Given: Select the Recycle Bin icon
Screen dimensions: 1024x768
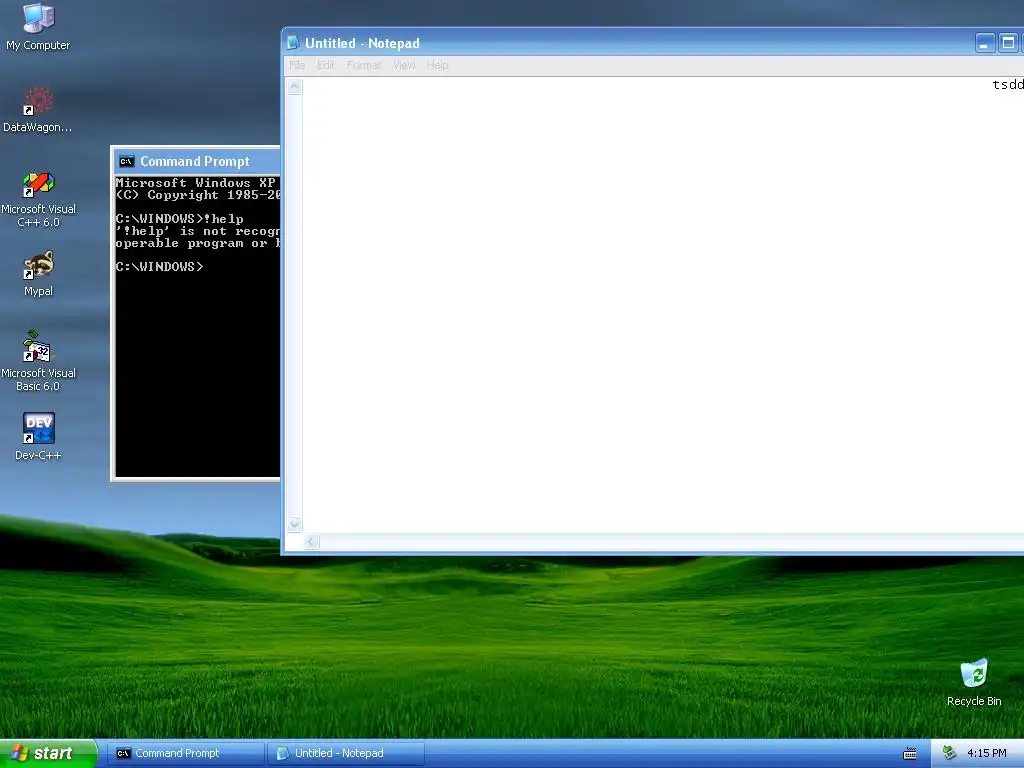Looking at the screenshot, I should [x=974, y=682].
